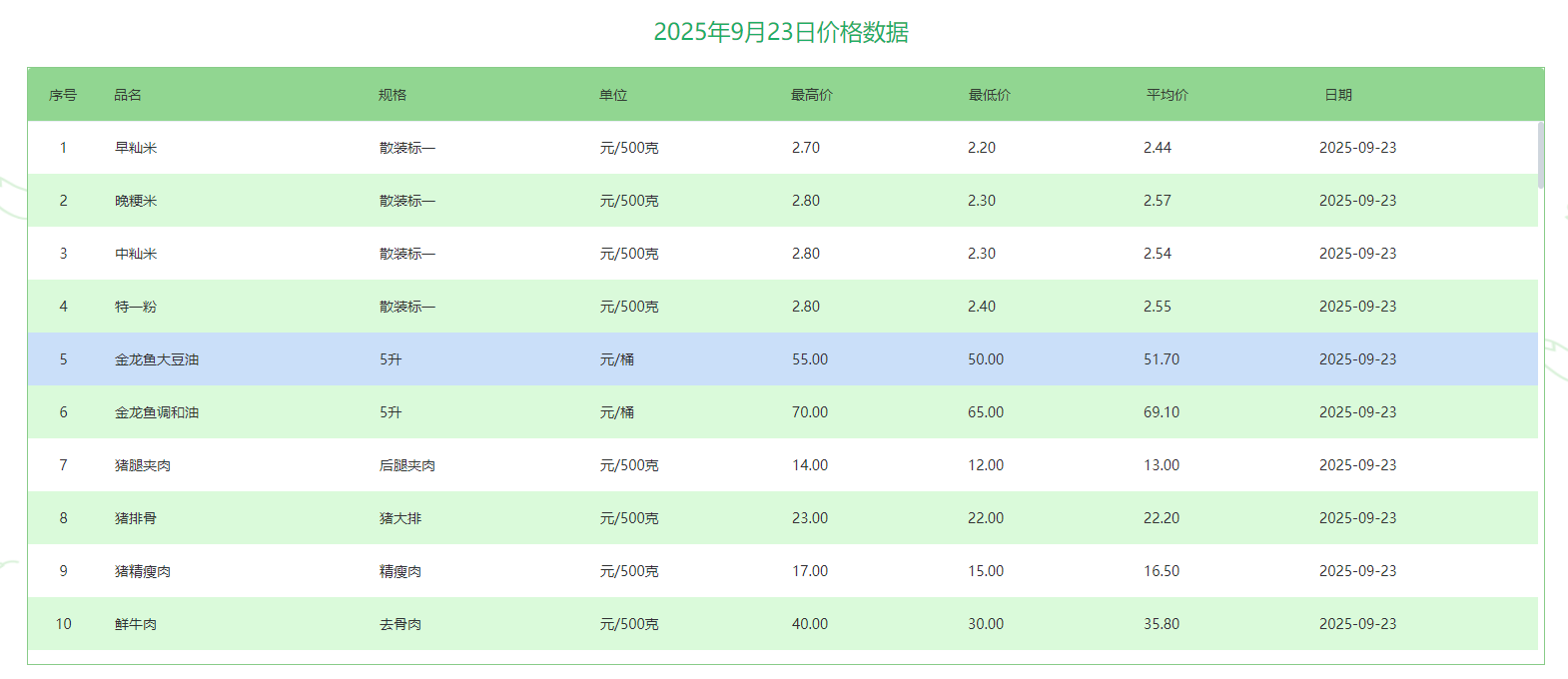The height and width of the screenshot is (679, 1568).
Task: Click the average price 35.80 cell
Action: tap(1162, 624)
